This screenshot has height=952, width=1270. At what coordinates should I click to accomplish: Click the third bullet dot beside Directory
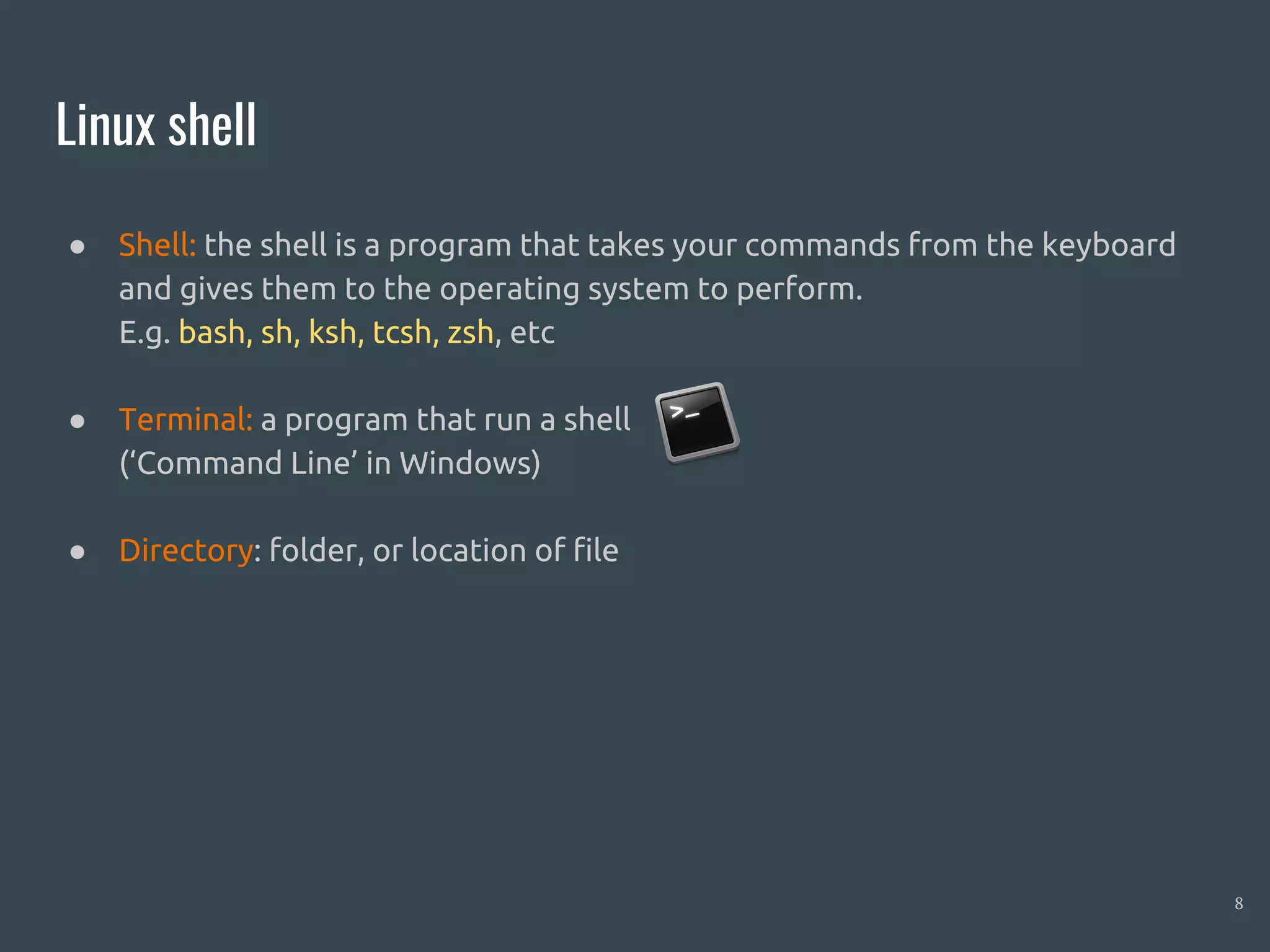pyautogui.click(x=78, y=552)
